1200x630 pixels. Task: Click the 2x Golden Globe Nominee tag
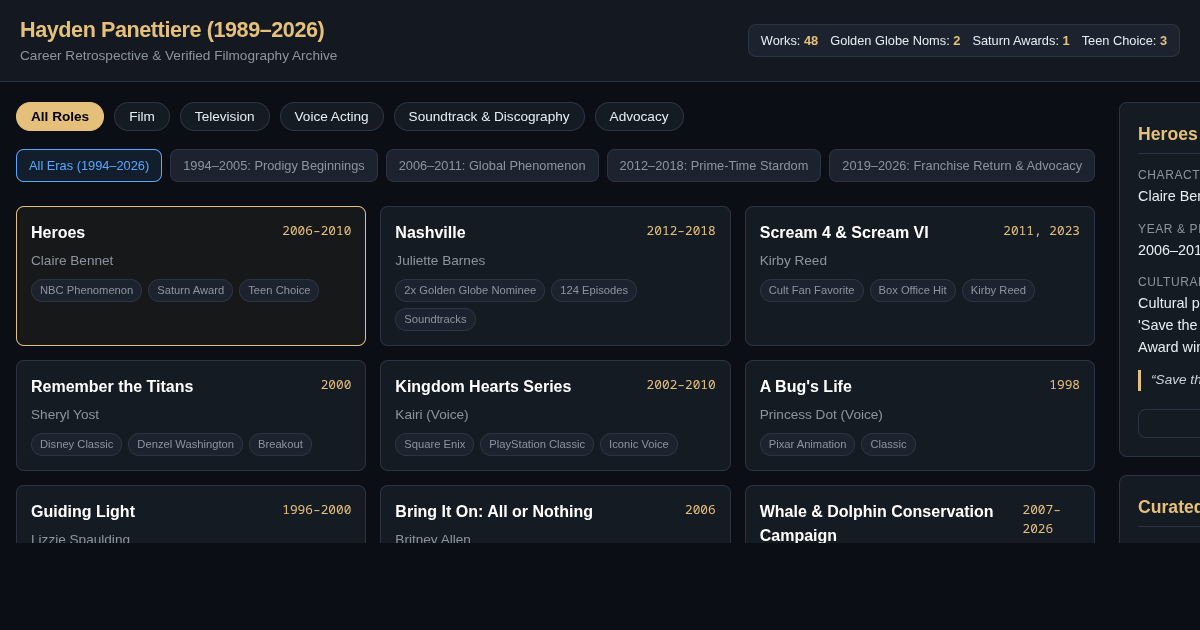(x=470, y=291)
